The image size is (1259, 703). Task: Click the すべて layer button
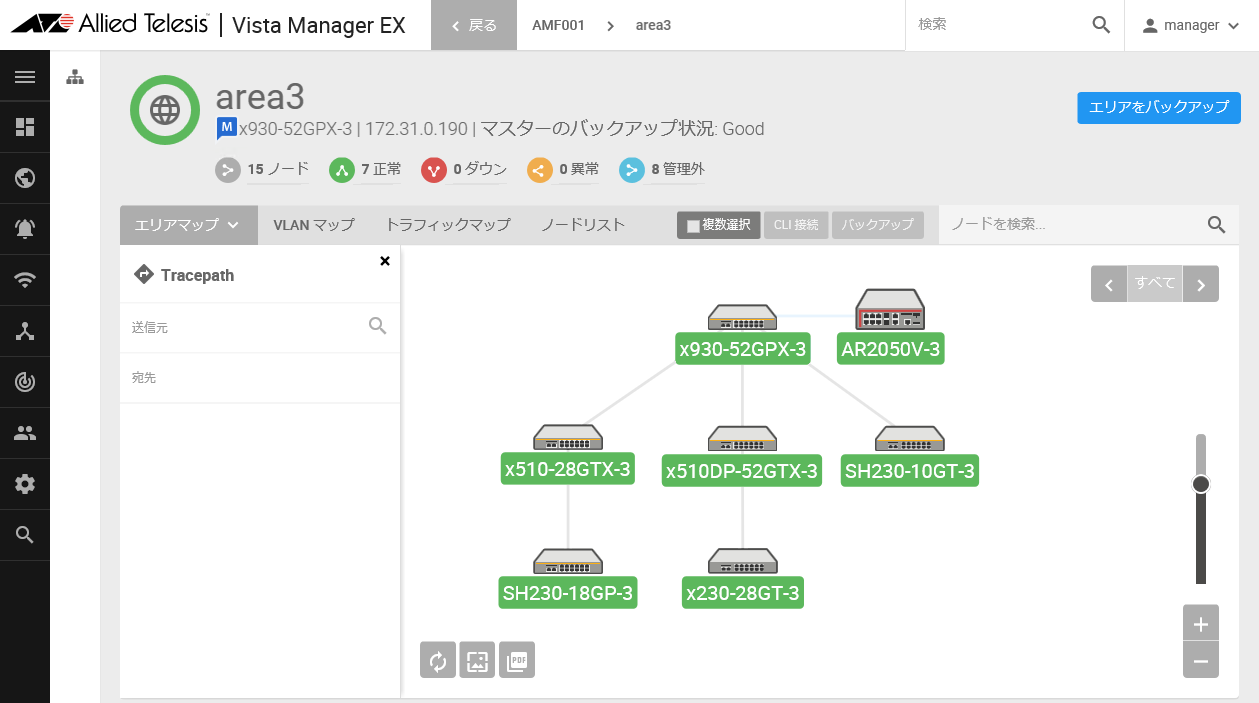[x=1155, y=284]
